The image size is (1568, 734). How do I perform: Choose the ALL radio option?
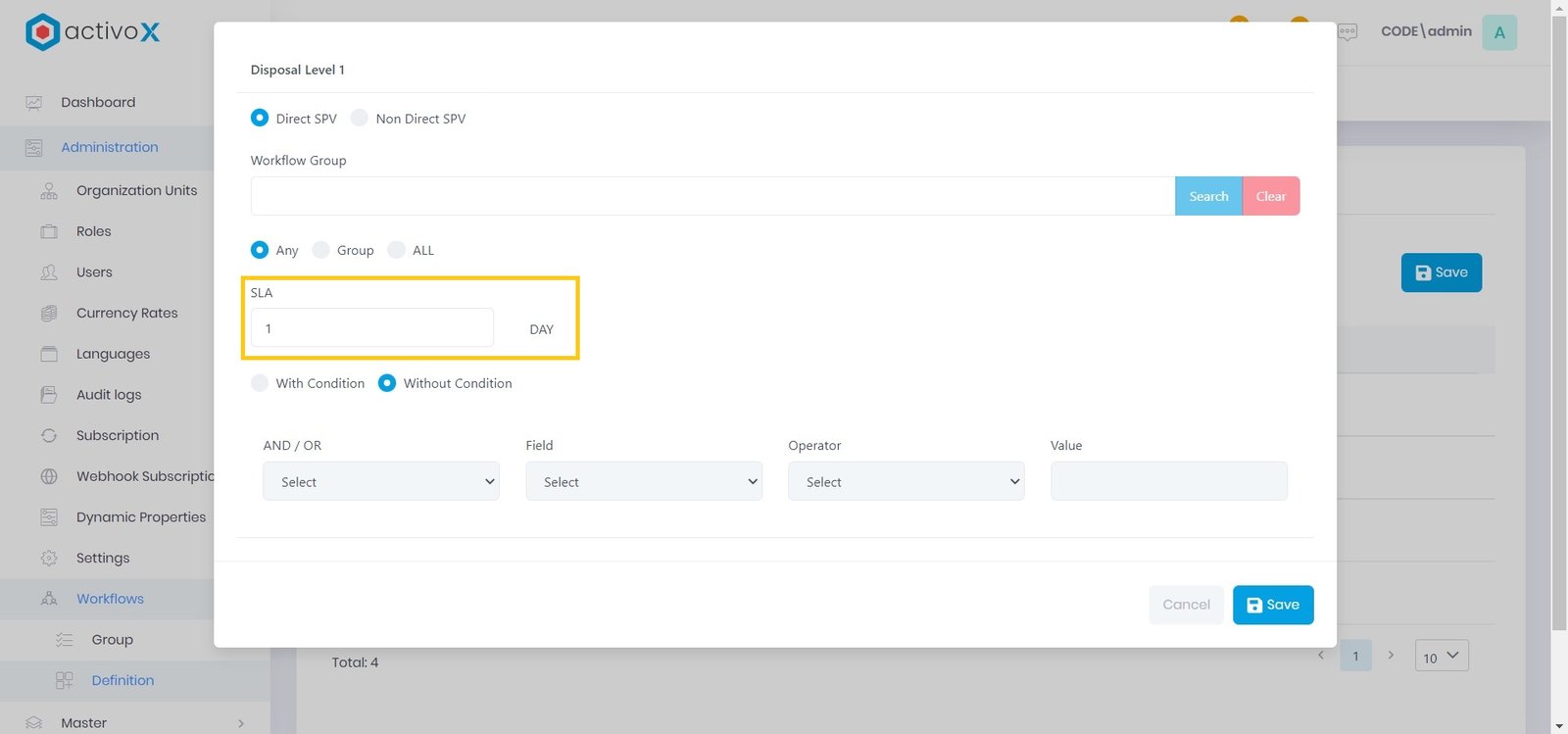coord(396,250)
